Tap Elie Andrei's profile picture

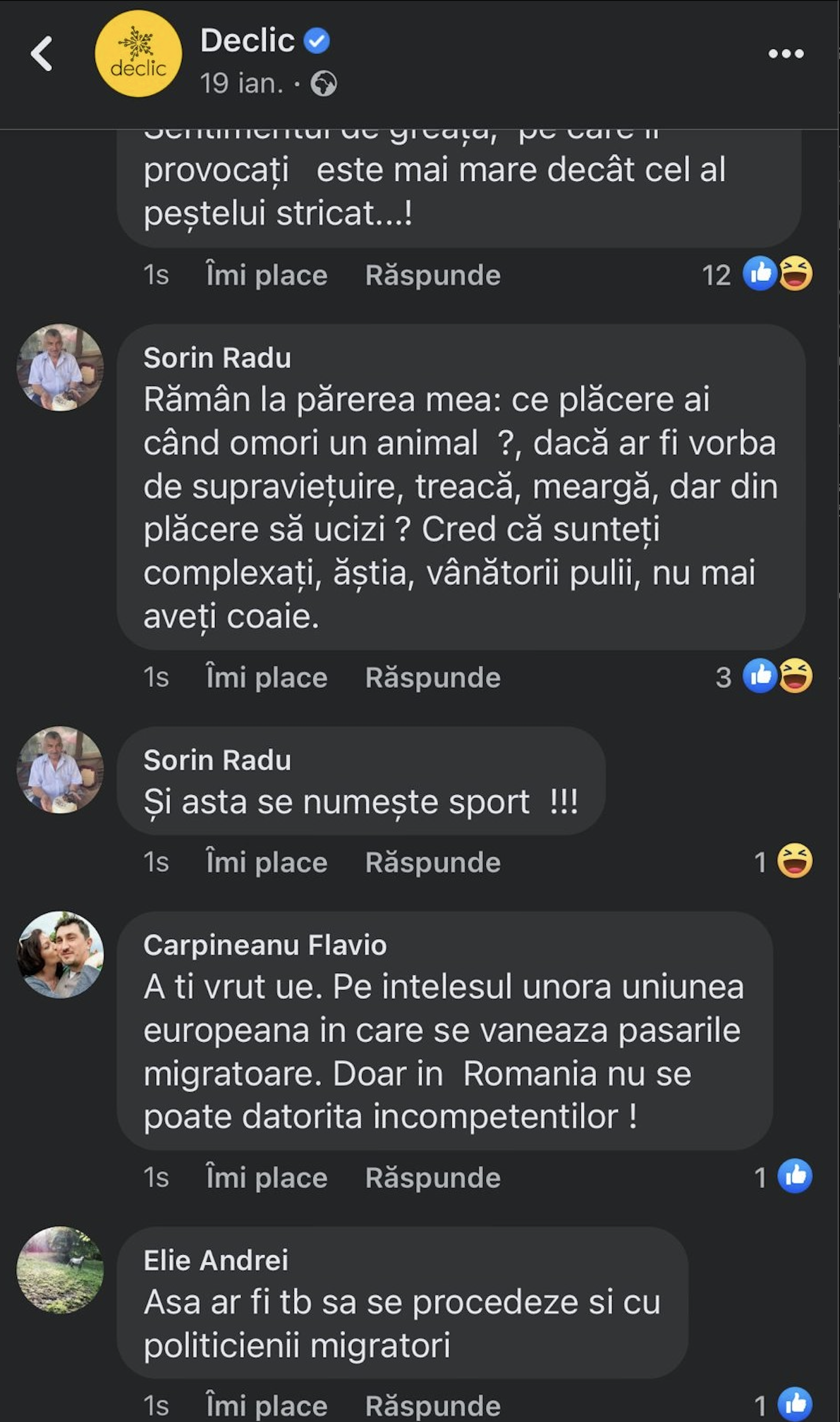click(60, 1269)
